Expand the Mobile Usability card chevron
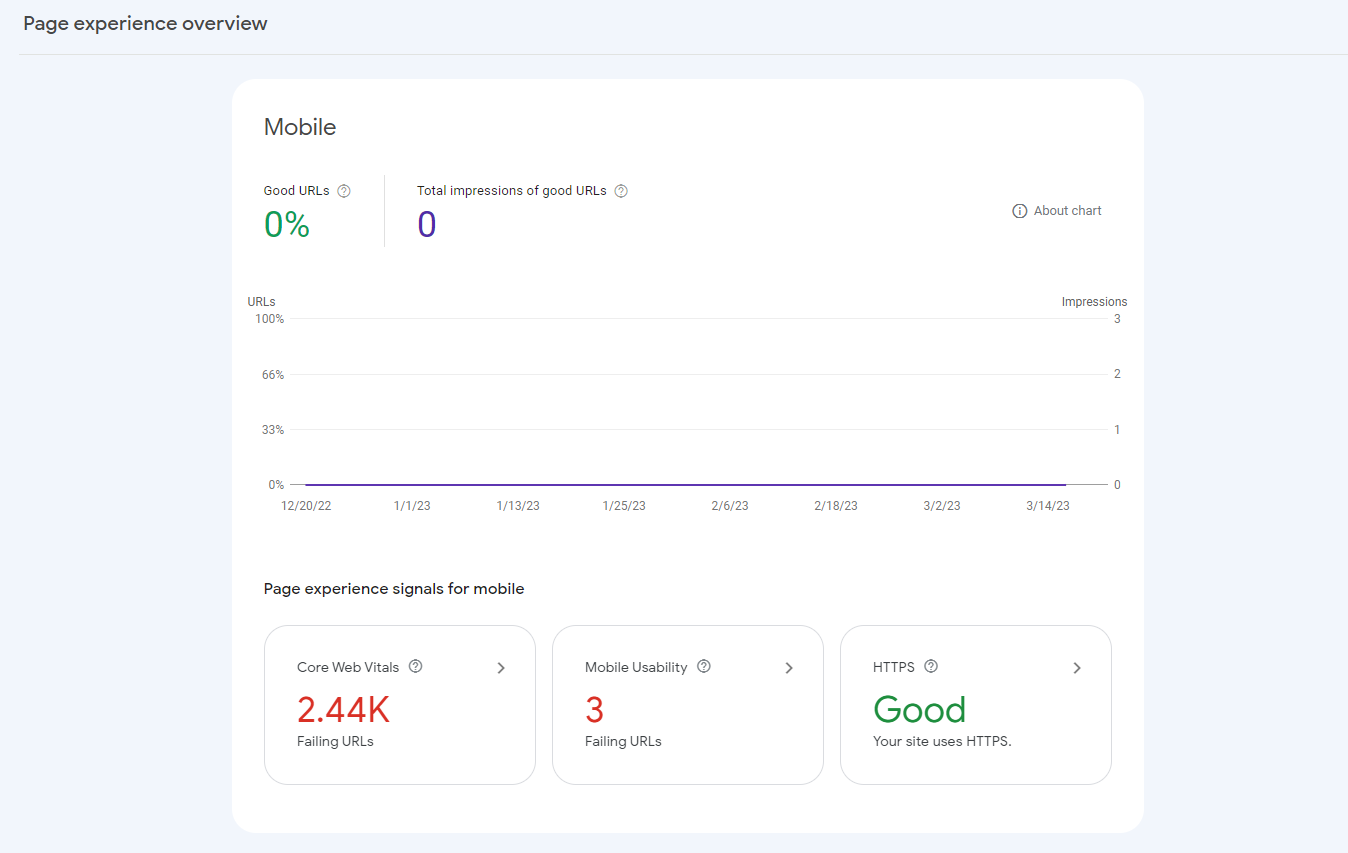1348x853 pixels. pos(789,667)
